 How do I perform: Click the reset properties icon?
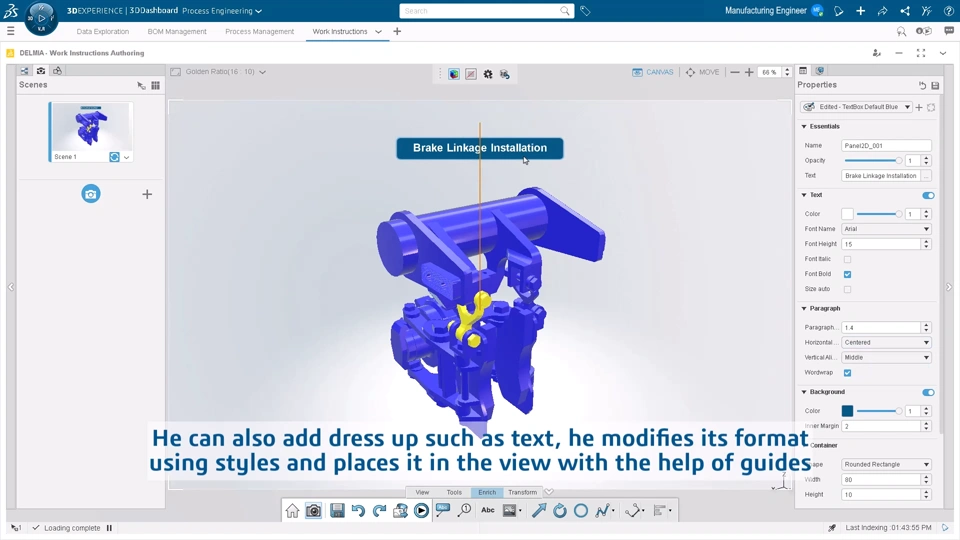click(x=922, y=86)
